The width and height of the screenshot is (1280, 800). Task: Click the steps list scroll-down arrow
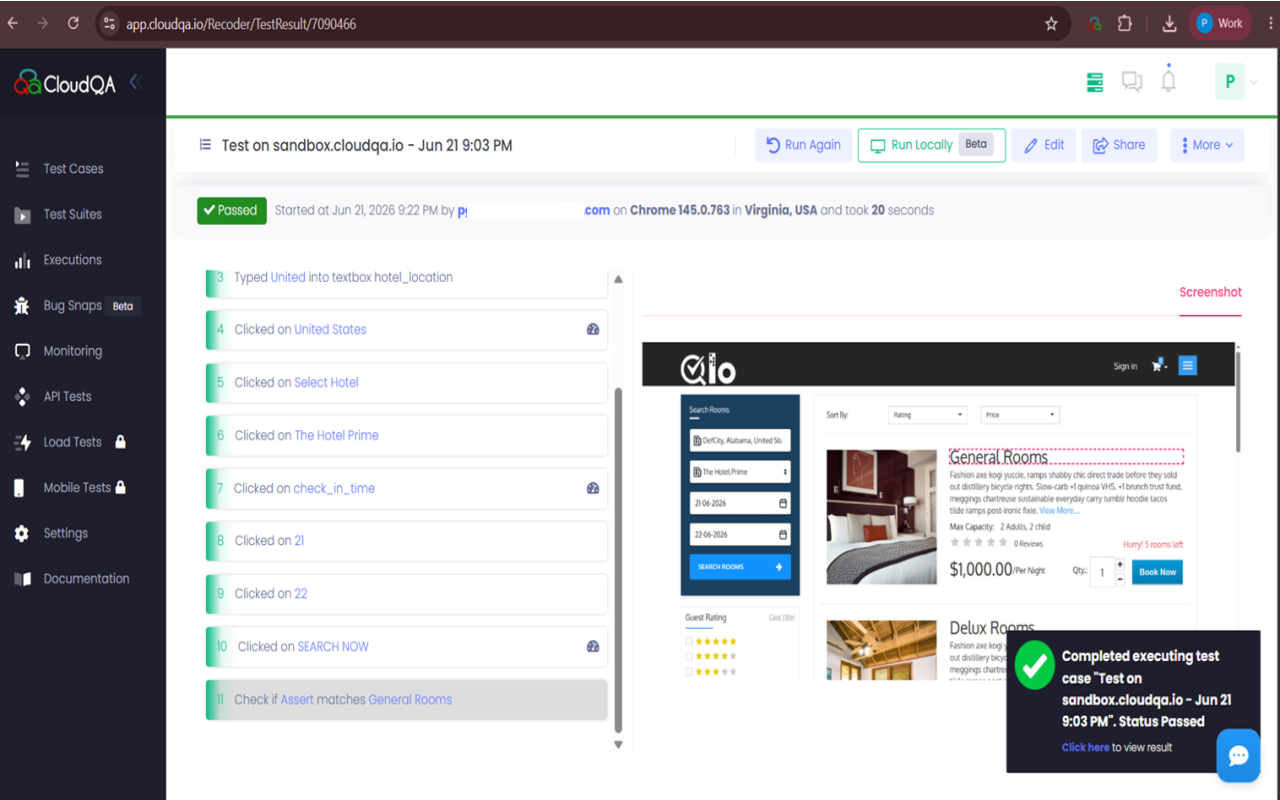[x=618, y=744]
